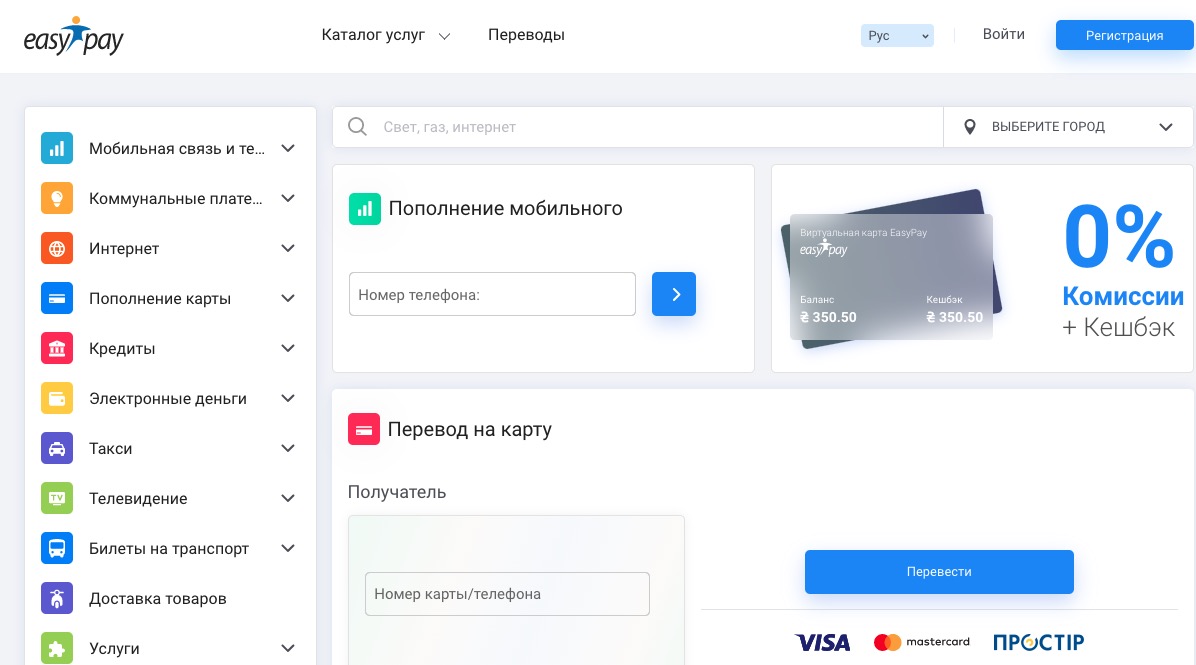The image size is (1196, 665).
Task: Open the ВЫБЕРИТЕ ГОРОД city dropdown
Action: coord(1068,127)
